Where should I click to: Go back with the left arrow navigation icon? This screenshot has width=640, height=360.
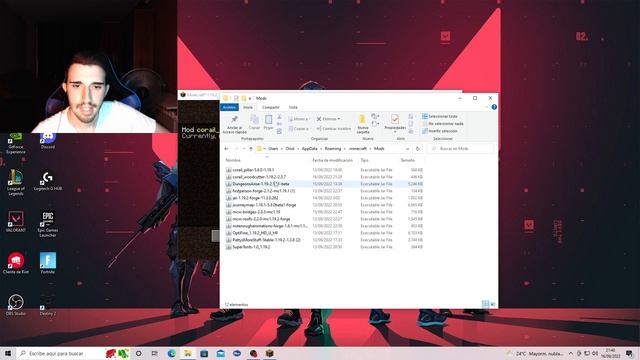coord(227,149)
